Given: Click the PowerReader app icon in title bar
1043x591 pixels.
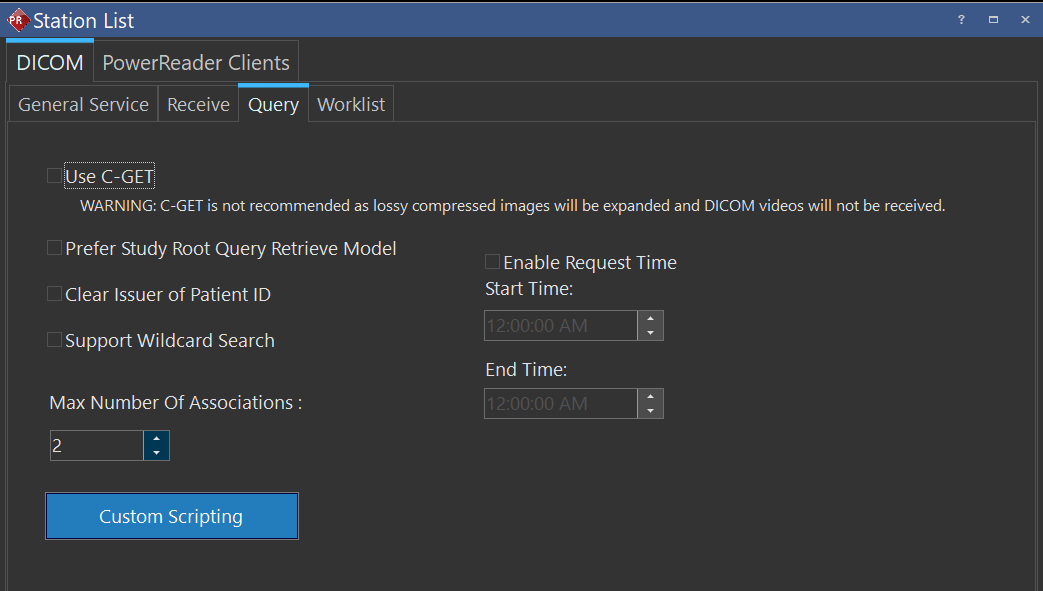Looking at the screenshot, I should point(17,20).
